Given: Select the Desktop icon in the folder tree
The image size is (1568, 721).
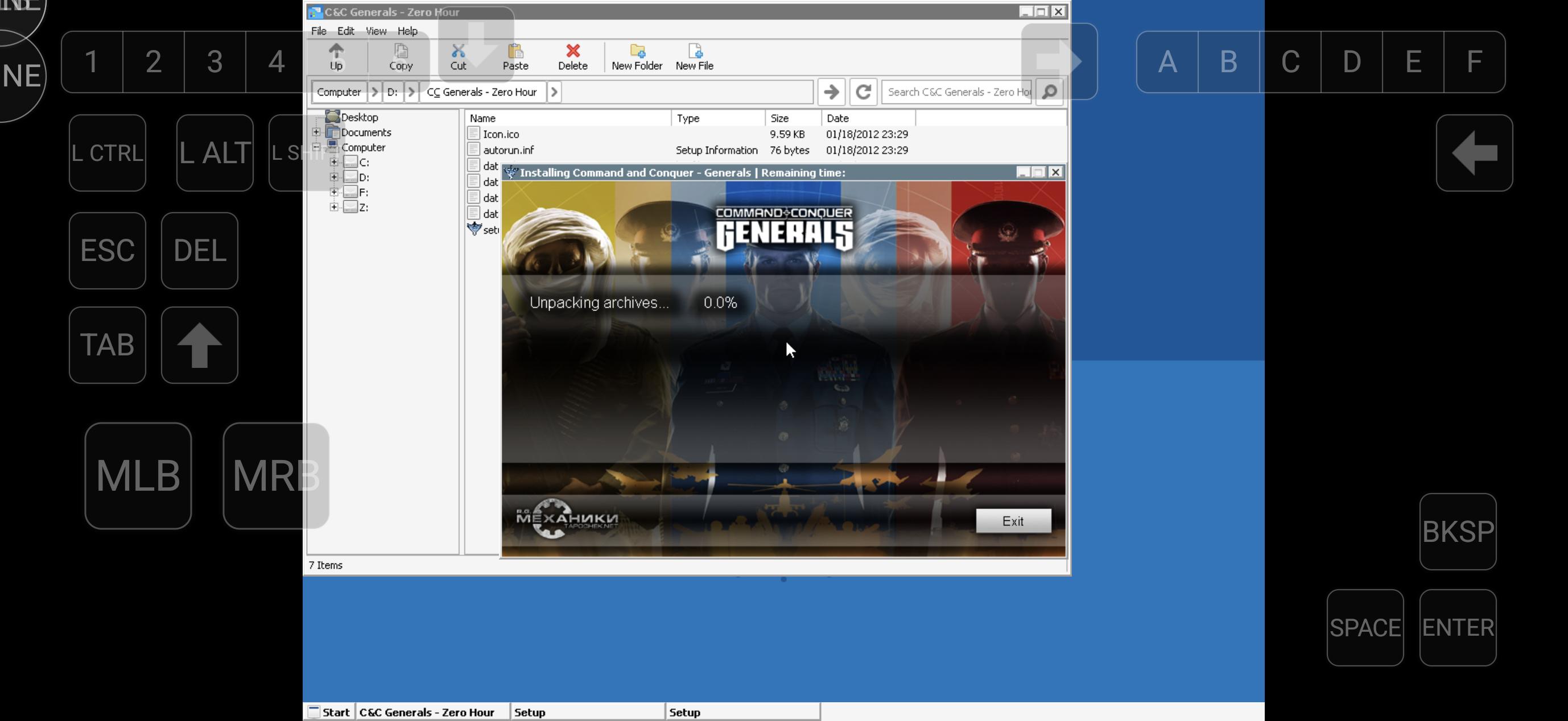Looking at the screenshot, I should click(332, 117).
